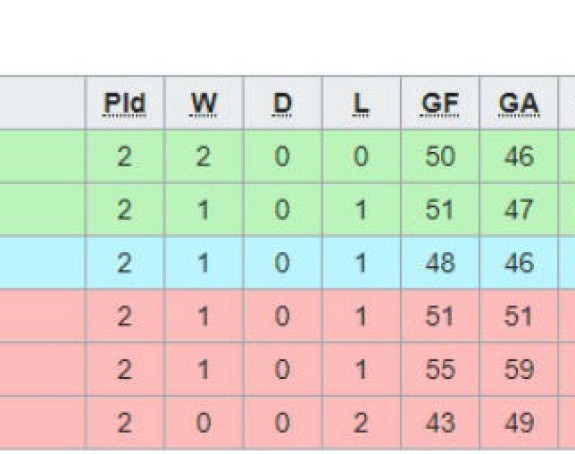Select the GF cell showing 50

pyautogui.click(x=440, y=156)
